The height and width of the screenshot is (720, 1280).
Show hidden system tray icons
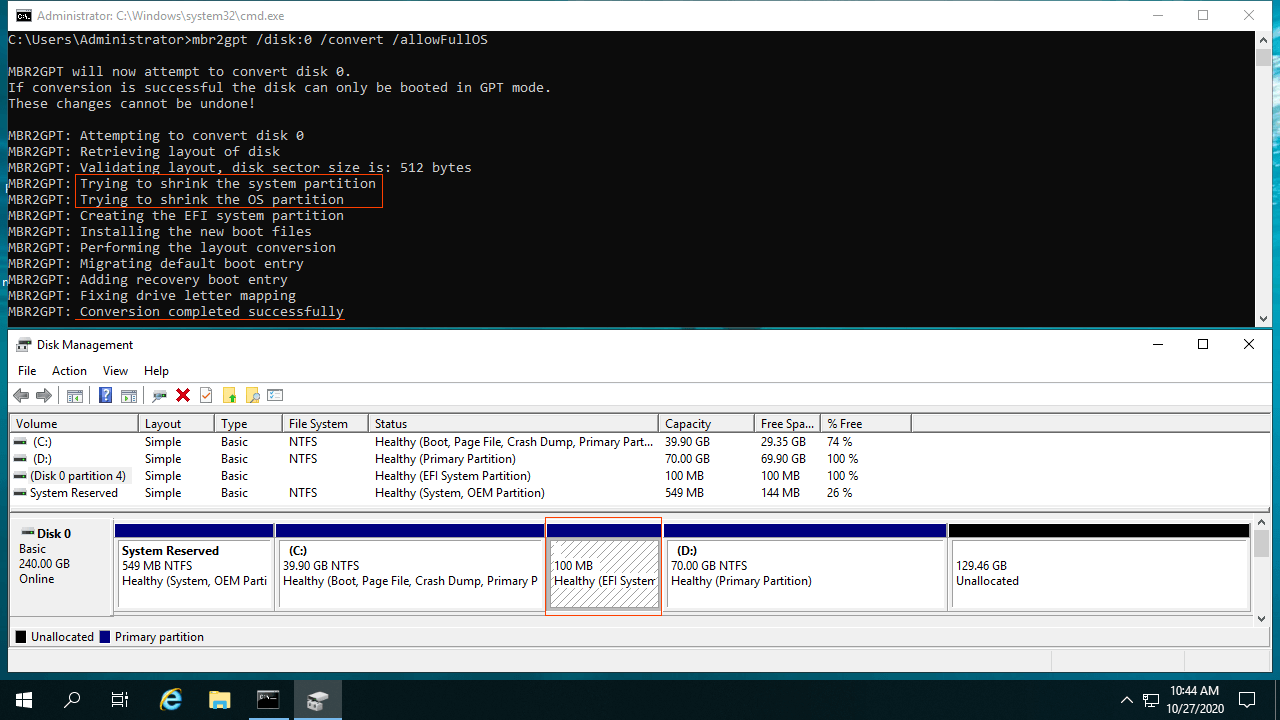(1126, 700)
